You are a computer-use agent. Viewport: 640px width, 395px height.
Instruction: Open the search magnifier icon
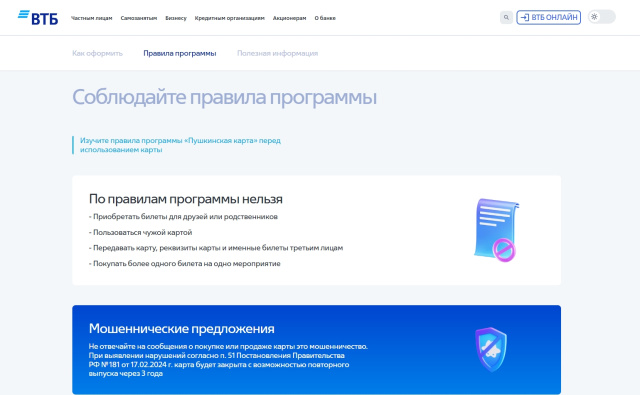pos(506,17)
